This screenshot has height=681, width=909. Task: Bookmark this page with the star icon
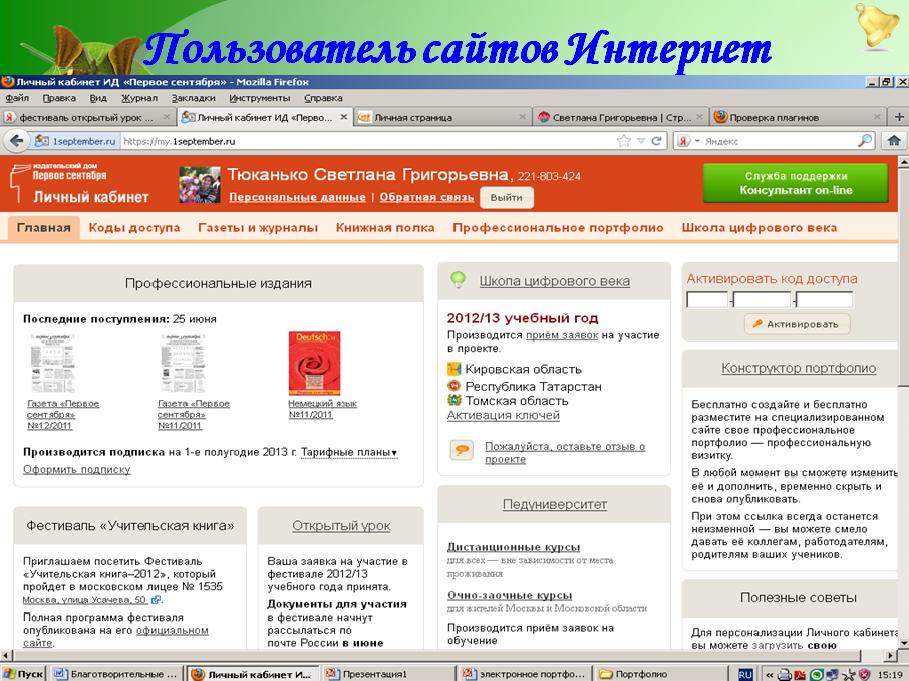(x=624, y=141)
